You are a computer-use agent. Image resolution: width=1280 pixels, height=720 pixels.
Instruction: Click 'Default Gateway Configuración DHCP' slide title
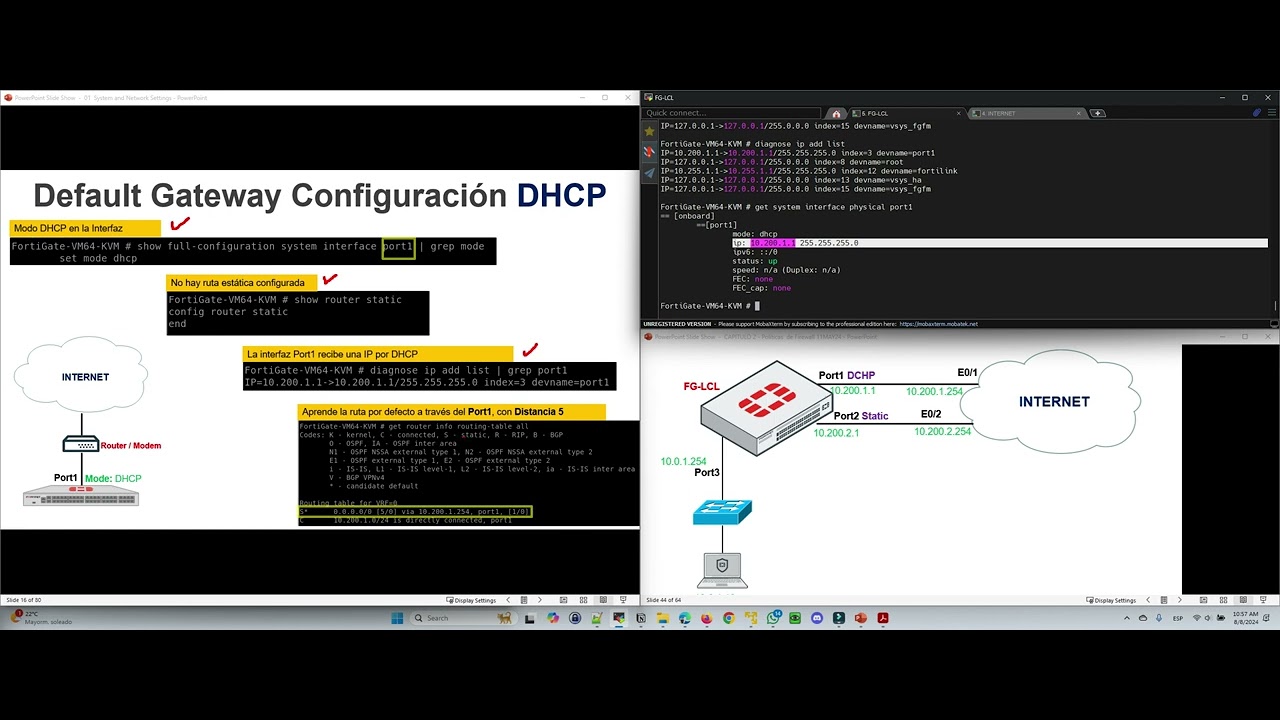pyautogui.click(x=320, y=195)
